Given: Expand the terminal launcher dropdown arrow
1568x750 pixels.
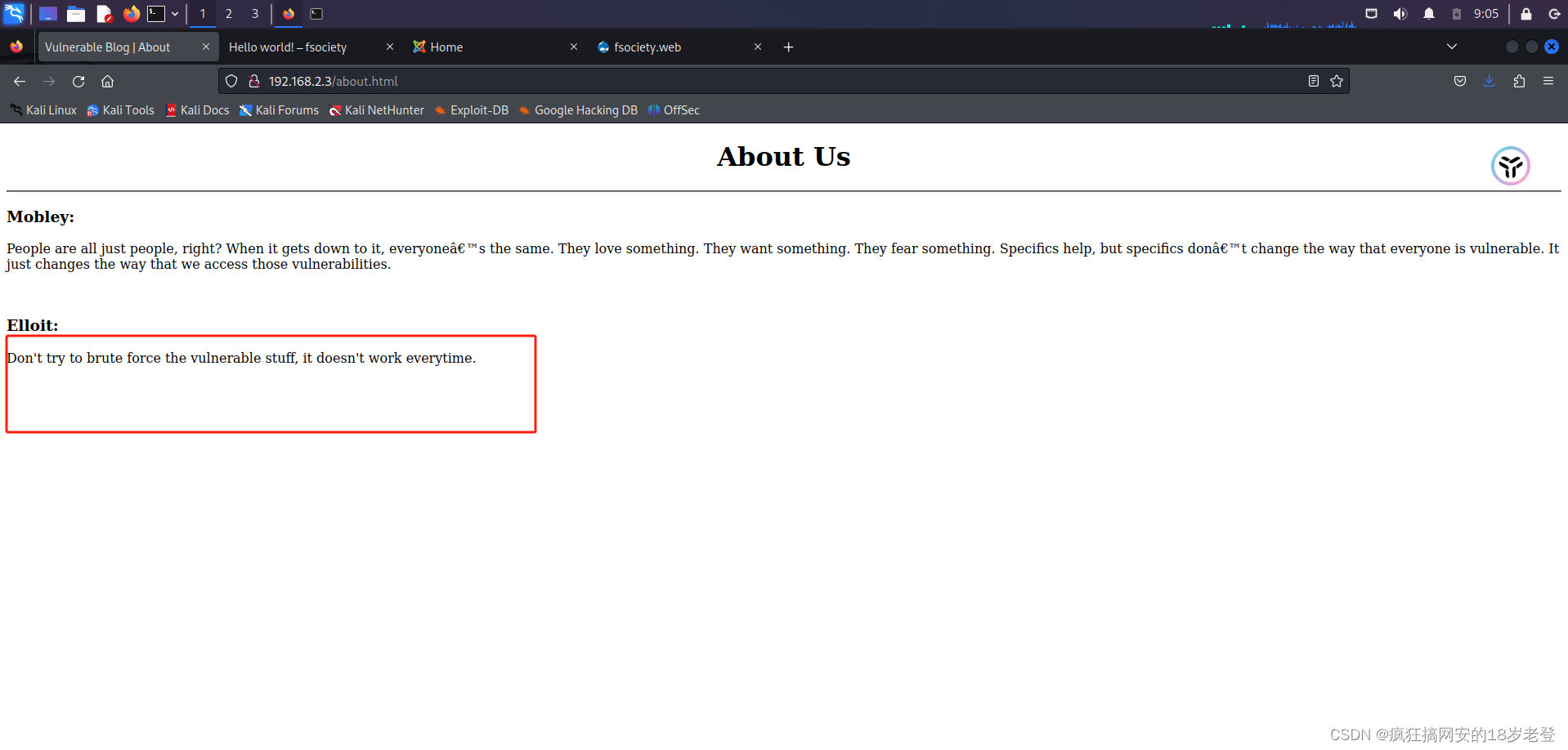Looking at the screenshot, I should tap(175, 14).
